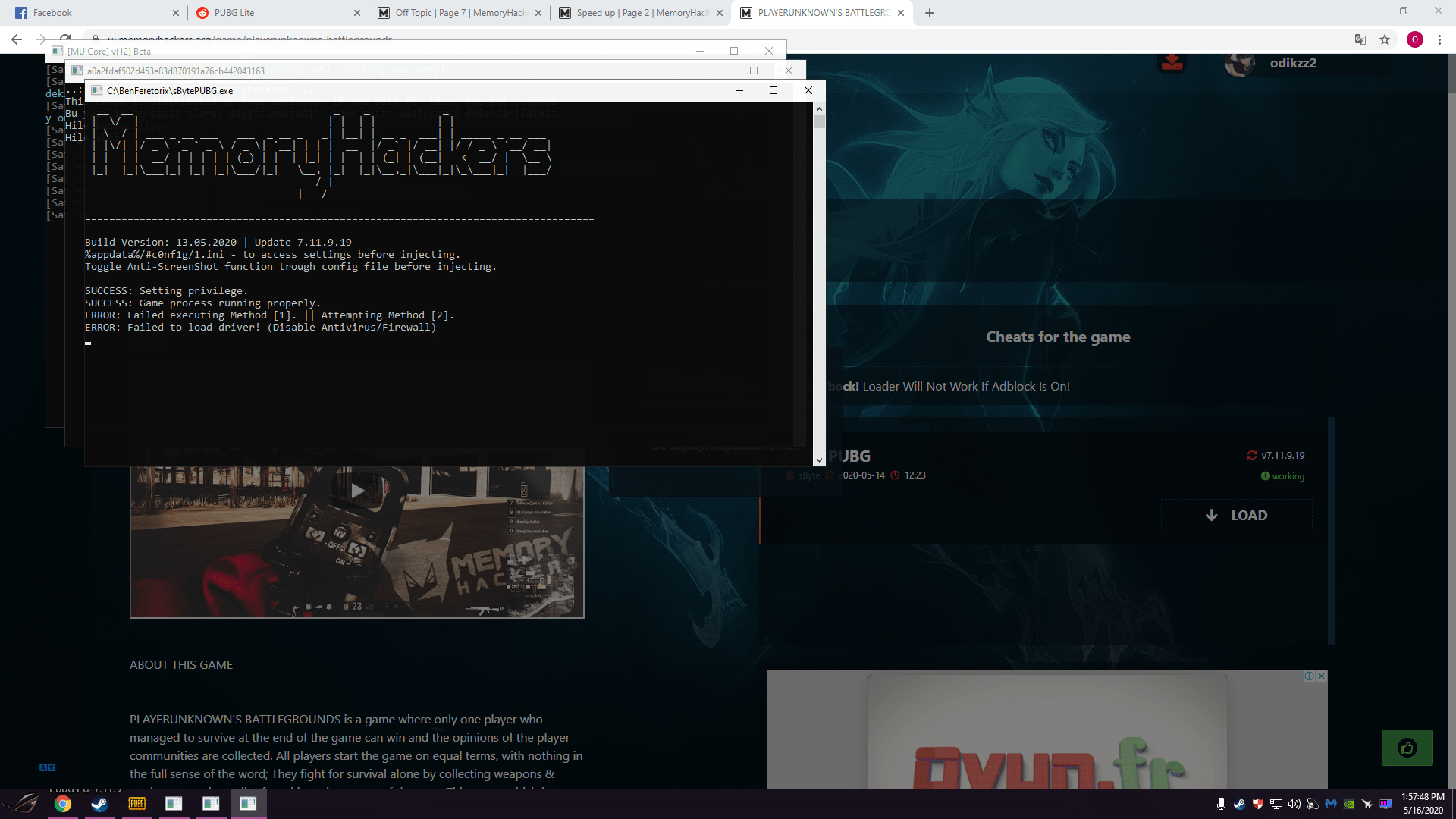The height and width of the screenshot is (819, 1456).
Task: Open Steam from the taskbar
Action: pos(100,804)
